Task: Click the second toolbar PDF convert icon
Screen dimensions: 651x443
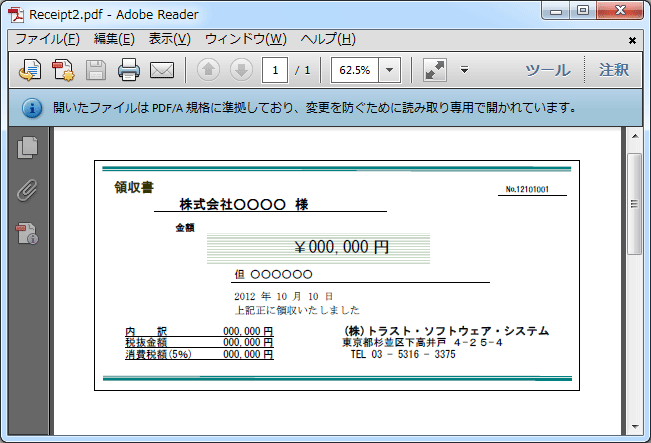Action: click(x=63, y=70)
